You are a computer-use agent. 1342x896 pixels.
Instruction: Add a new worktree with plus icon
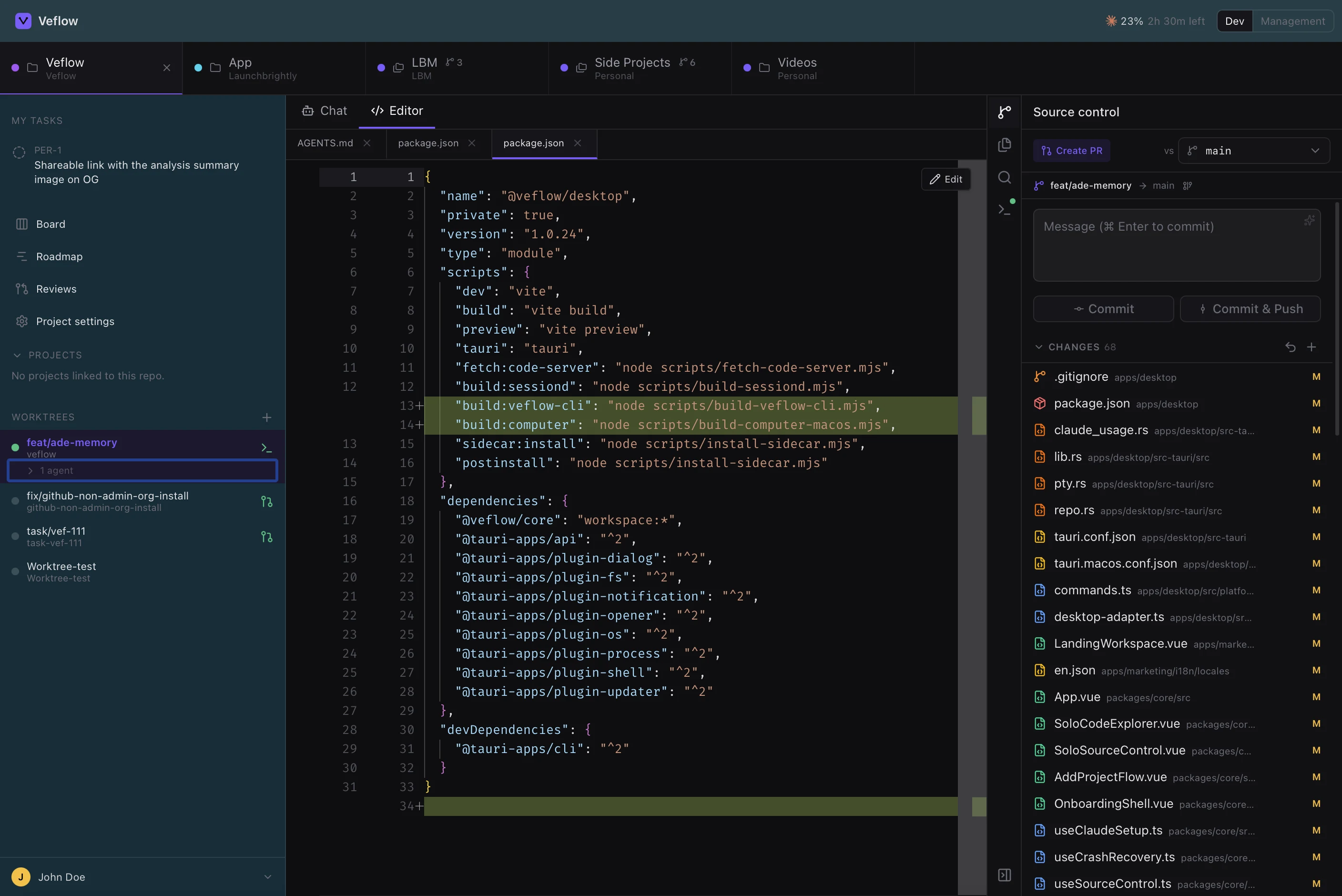tap(266, 417)
